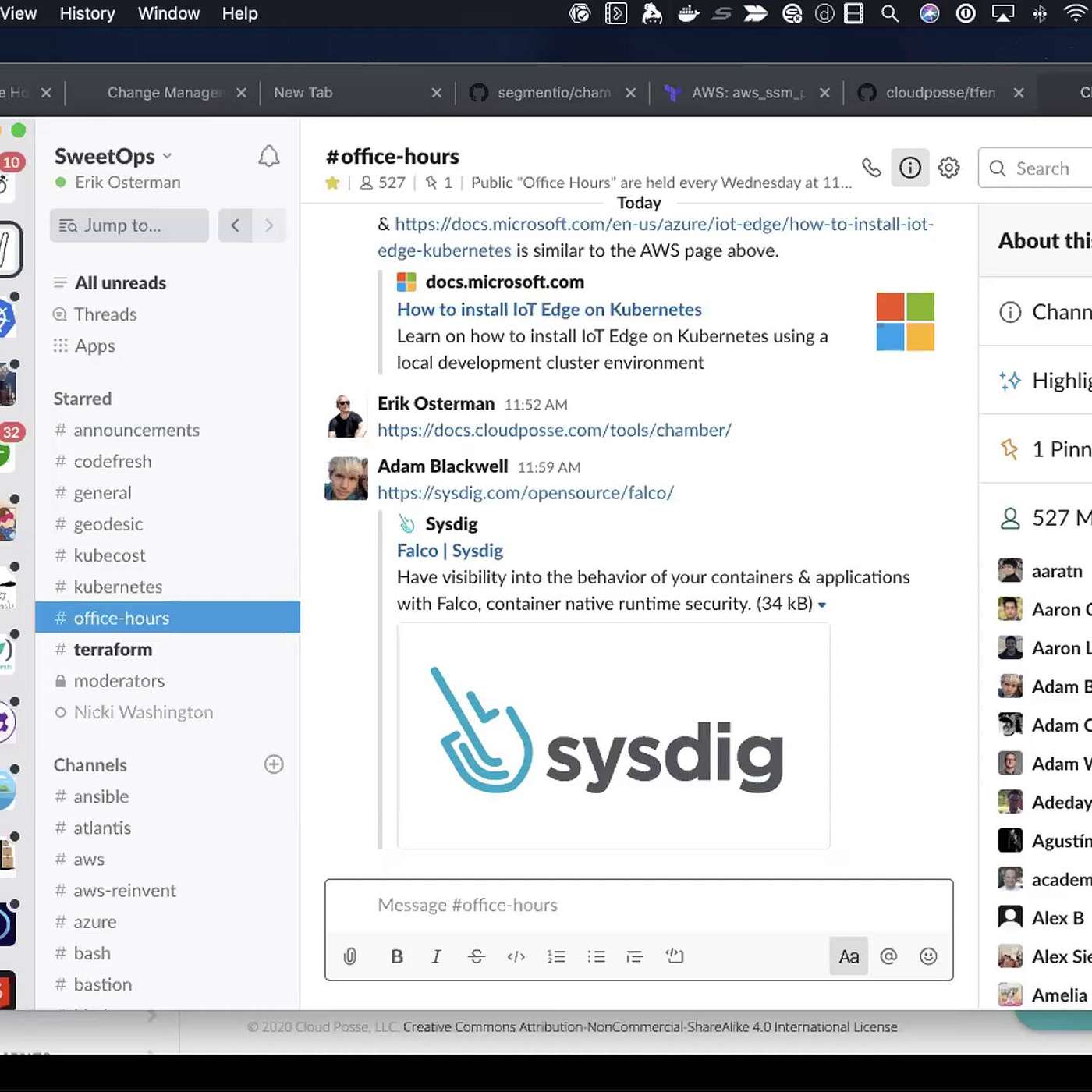1092x1092 pixels.
Task: Open the emoji picker
Action: click(928, 956)
